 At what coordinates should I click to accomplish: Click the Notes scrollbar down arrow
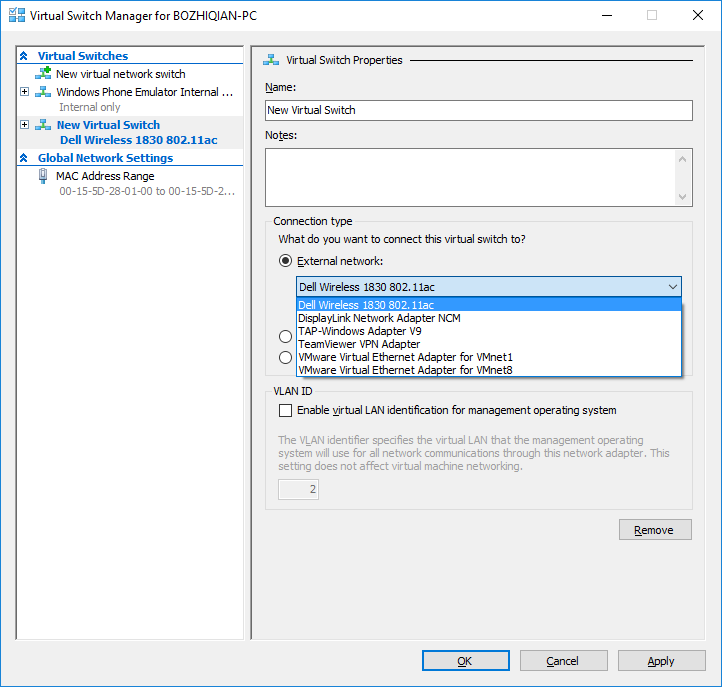[682, 197]
